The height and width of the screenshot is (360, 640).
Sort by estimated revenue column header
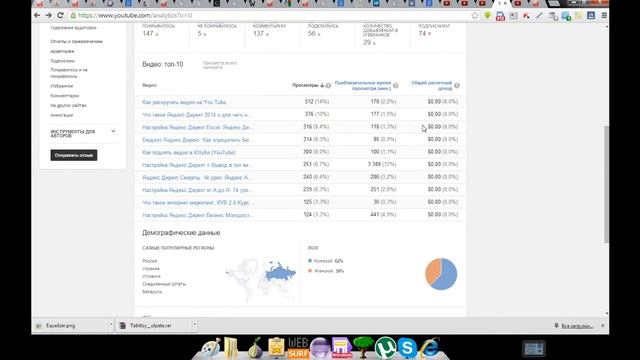(431, 85)
